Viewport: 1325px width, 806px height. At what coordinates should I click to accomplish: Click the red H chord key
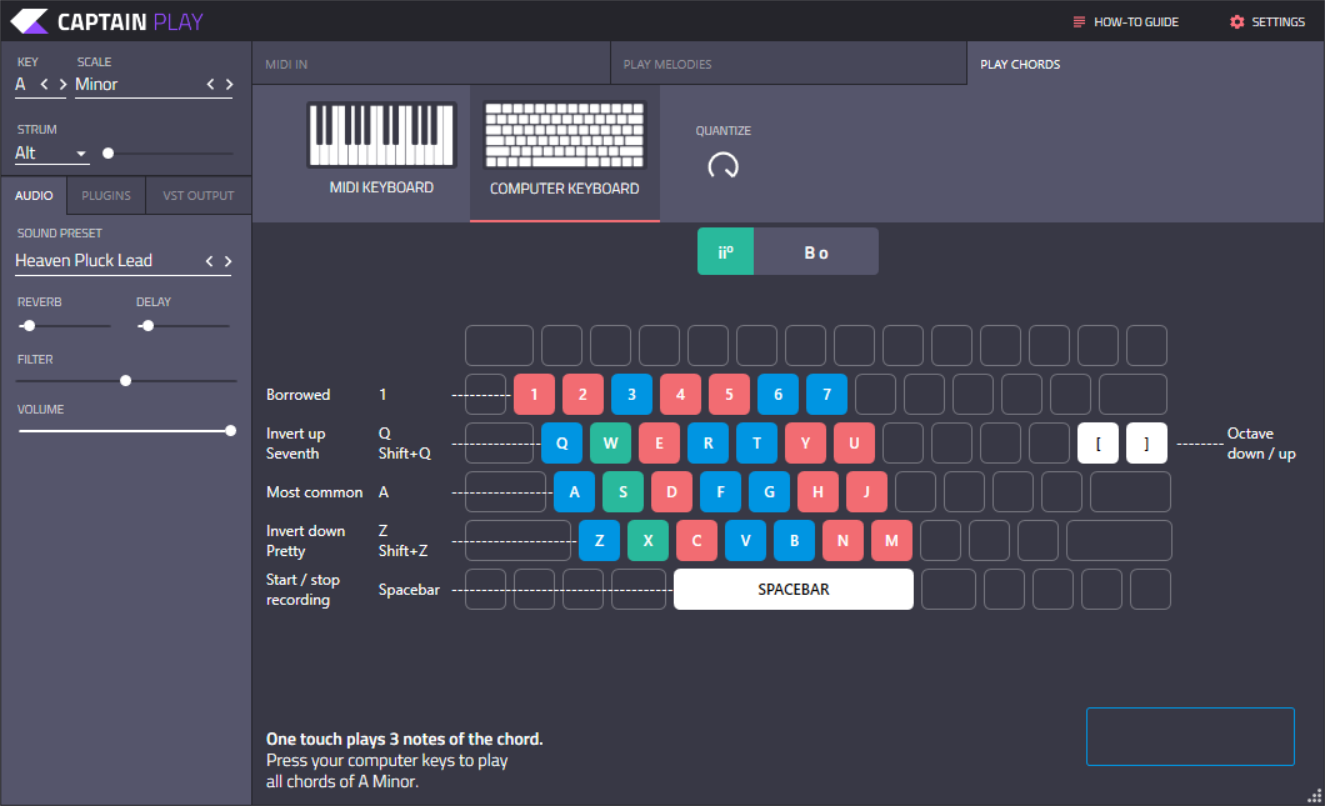pos(818,492)
